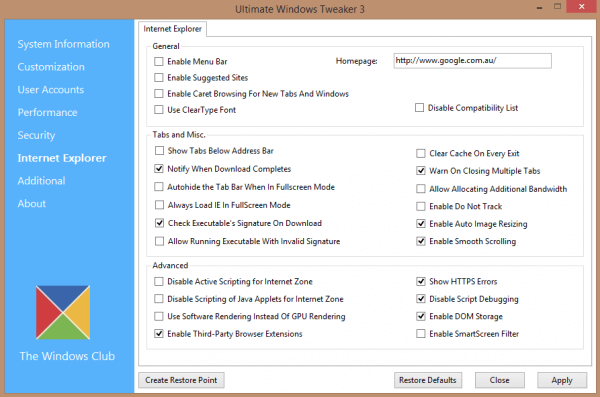Check Clear Cache On Every Exit
This screenshot has width=600, height=397.
click(421, 154)
